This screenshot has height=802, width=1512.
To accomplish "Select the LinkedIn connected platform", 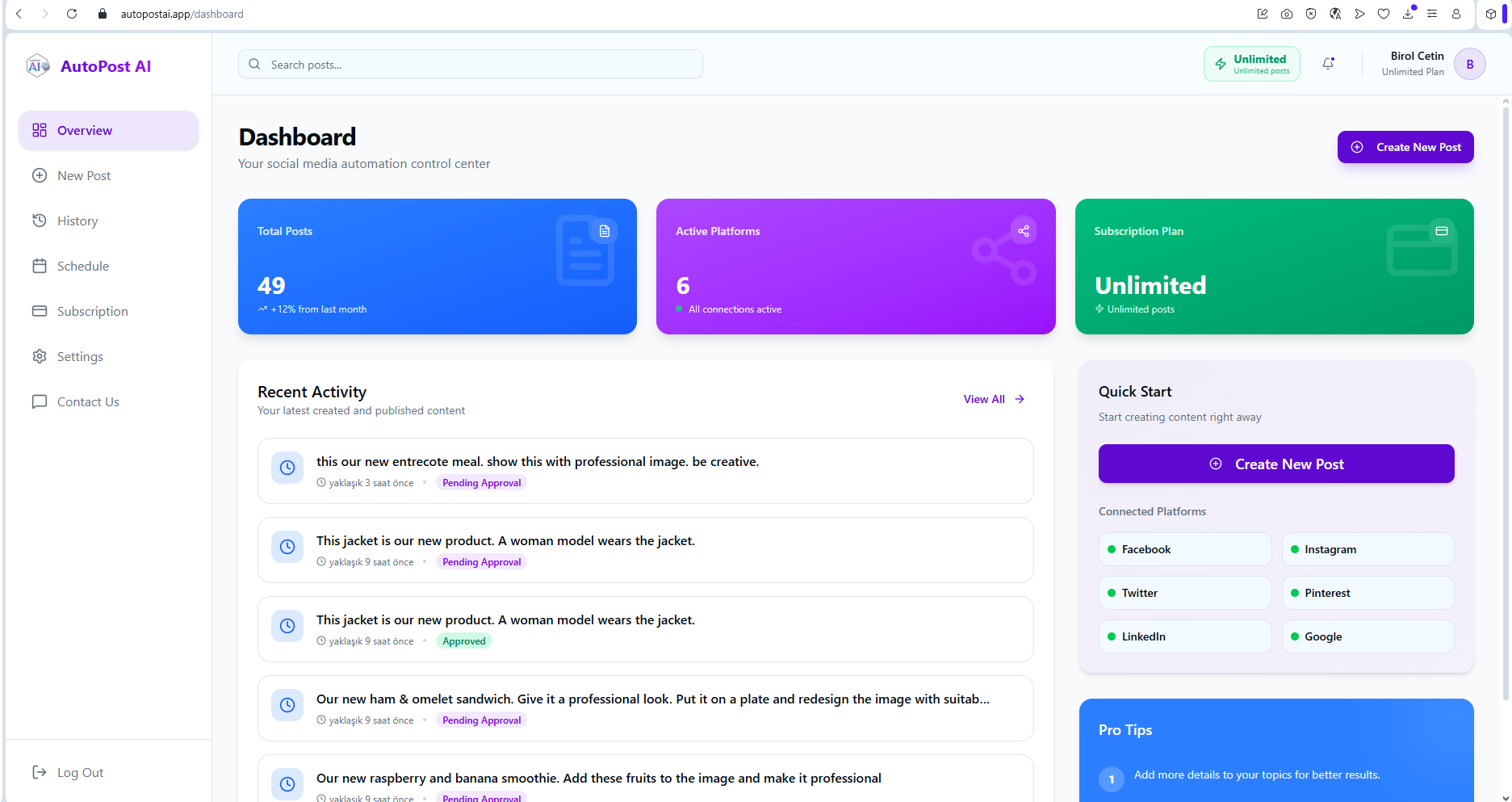I will tap(1184, 636).
